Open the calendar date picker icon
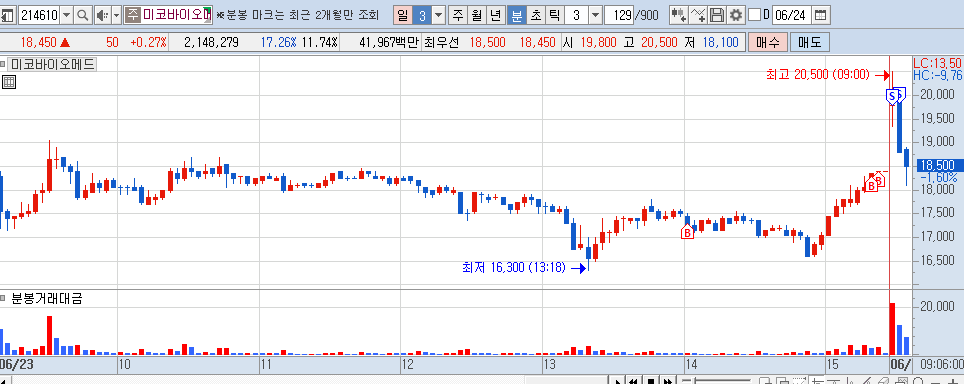 [x=820, y=15]
